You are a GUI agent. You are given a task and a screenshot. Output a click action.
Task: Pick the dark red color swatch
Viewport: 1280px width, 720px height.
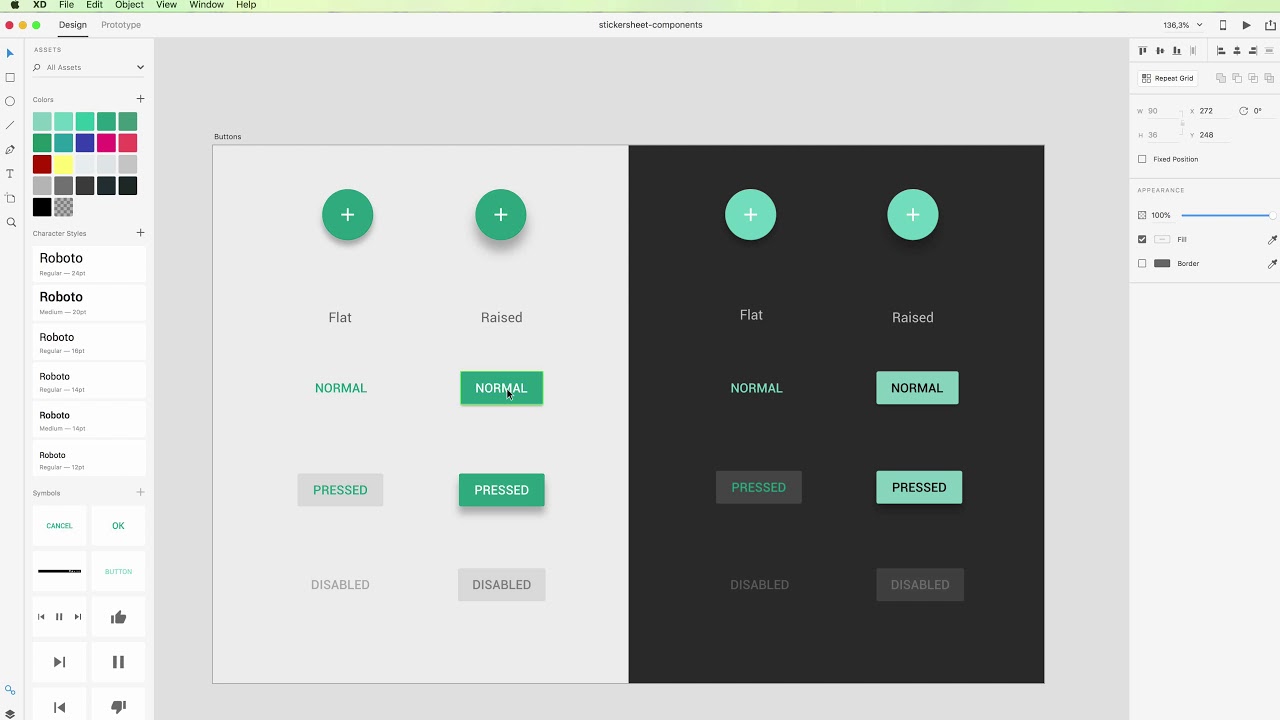[42, 164]
